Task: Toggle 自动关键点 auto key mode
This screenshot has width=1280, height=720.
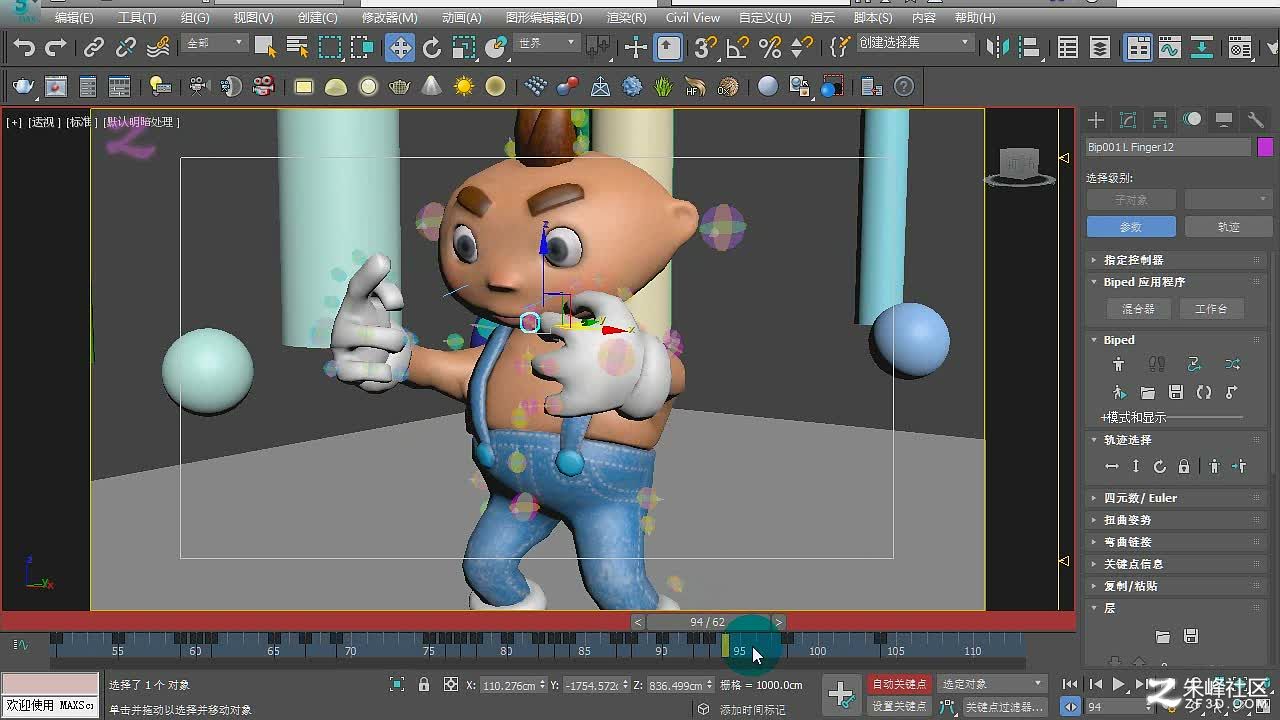Action: (899, 684)
